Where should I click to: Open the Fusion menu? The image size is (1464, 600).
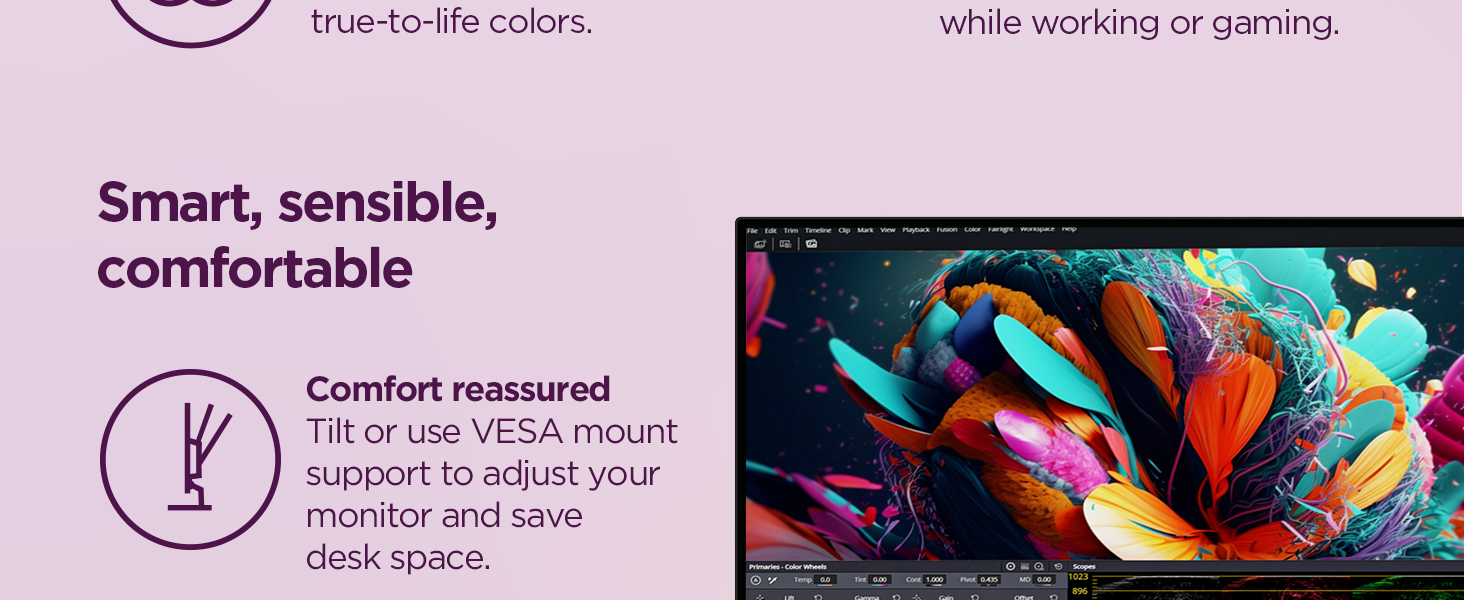coord(947,230)
